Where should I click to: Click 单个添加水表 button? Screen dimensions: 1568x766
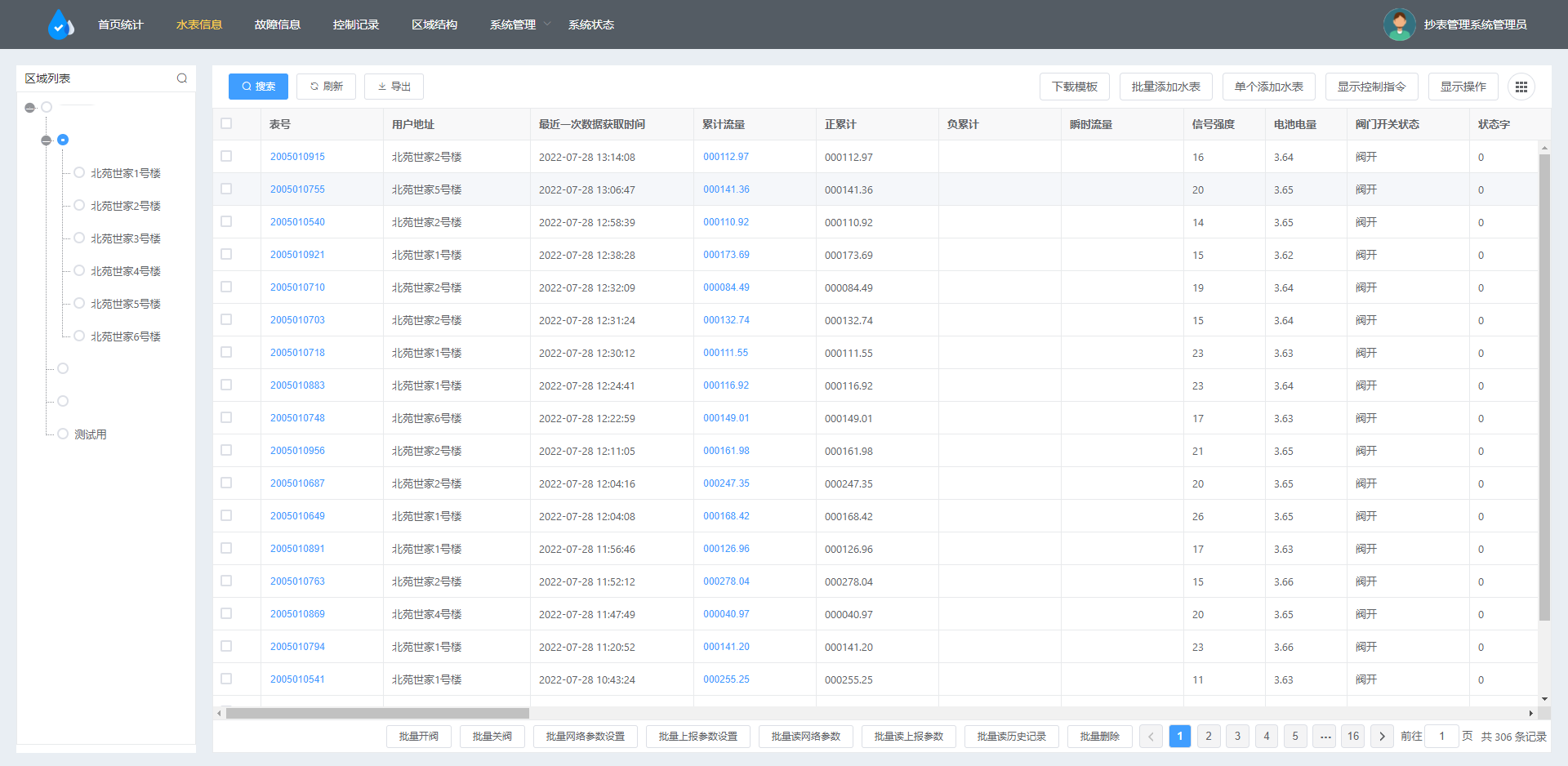pyautogui.click(x=1269, y=87)
